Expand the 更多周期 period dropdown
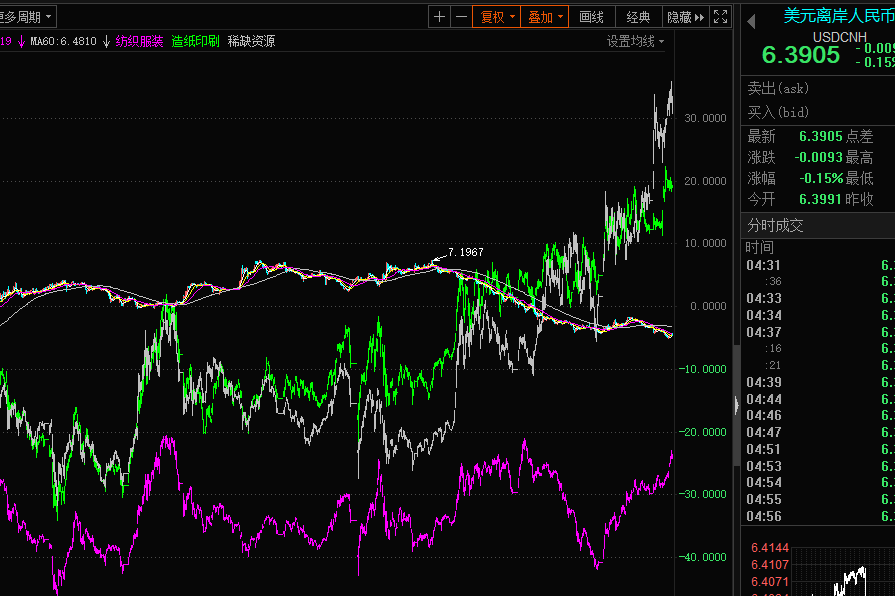895x596 pixels. tap(28, 17)
